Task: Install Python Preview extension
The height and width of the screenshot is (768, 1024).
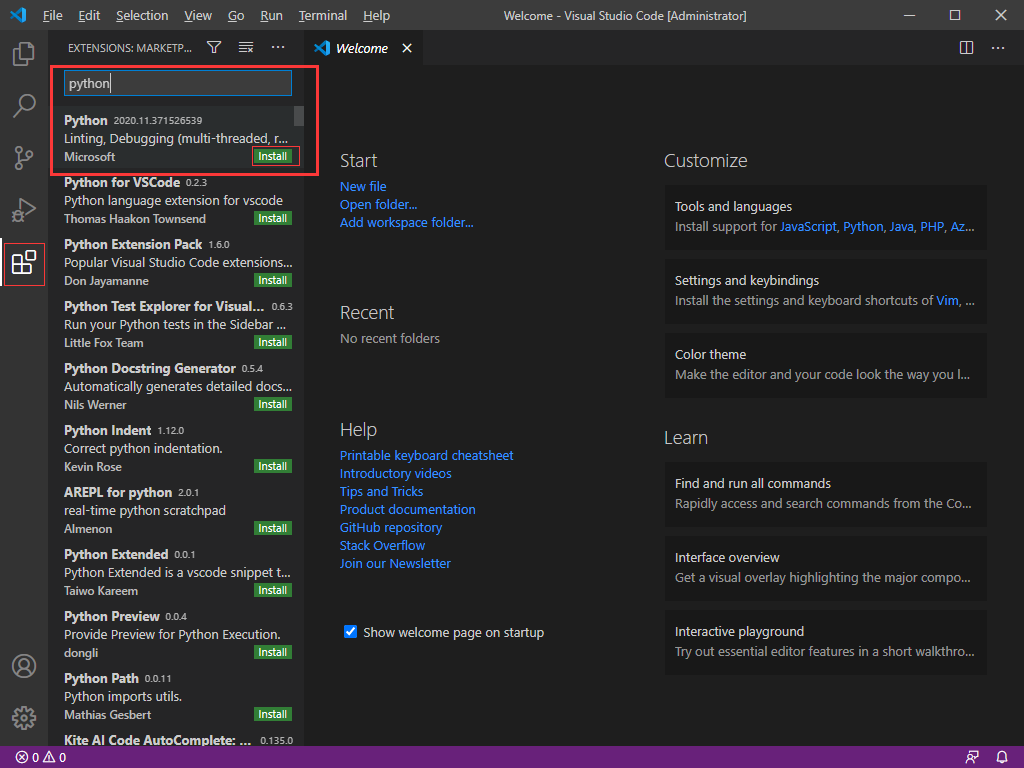Action: (272, 652)
